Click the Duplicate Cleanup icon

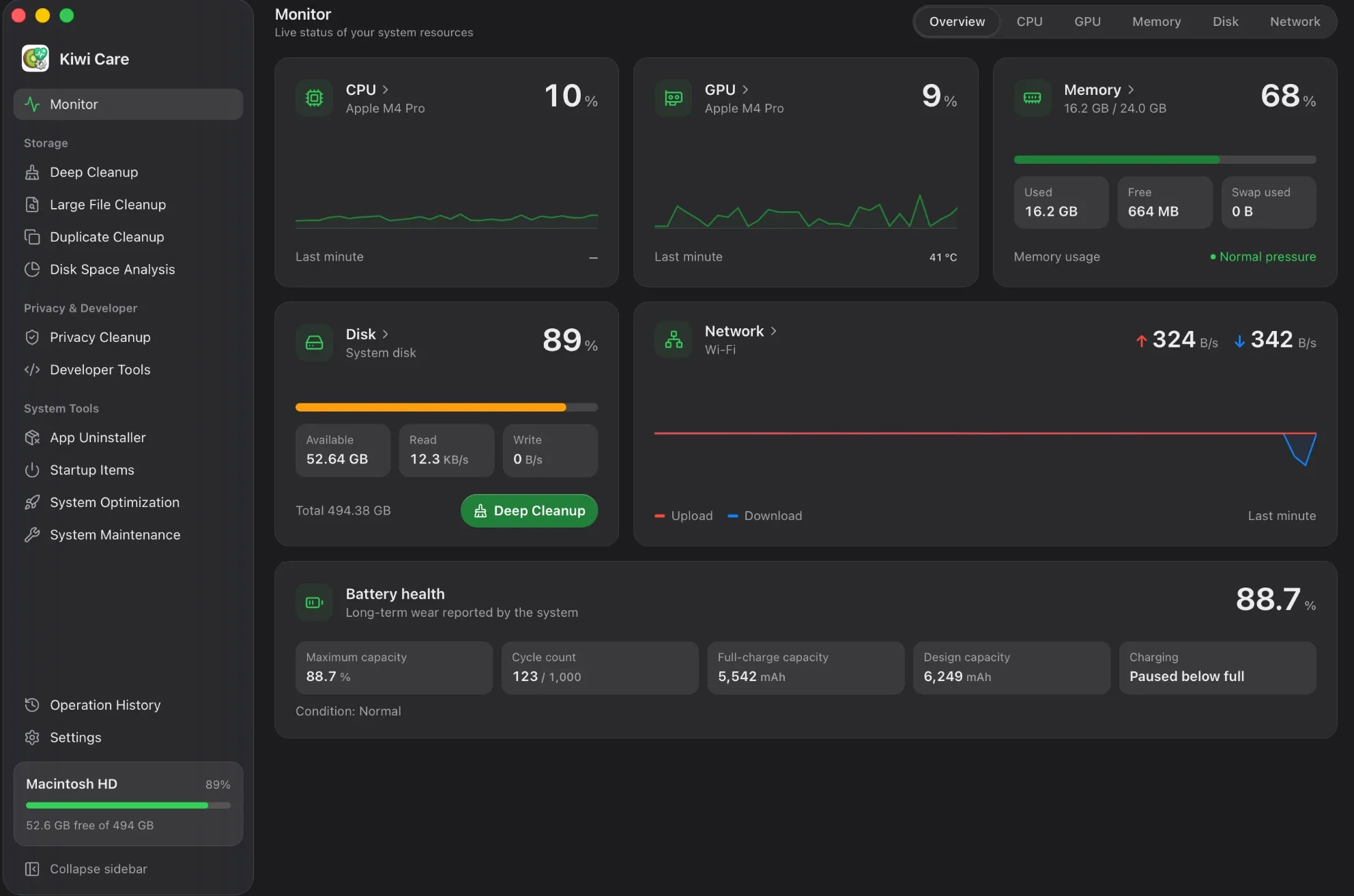[32, 237]
